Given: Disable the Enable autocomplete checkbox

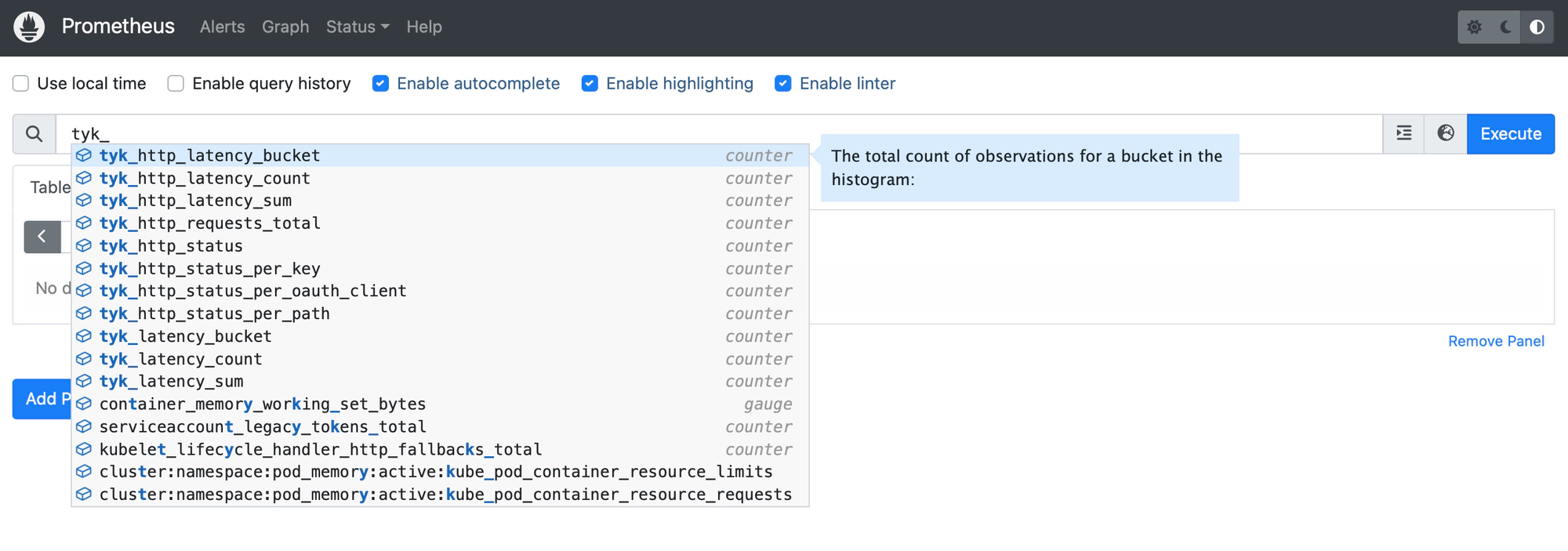Looking at the screenshot, I should pyautogui.click(x=381, y=84).
